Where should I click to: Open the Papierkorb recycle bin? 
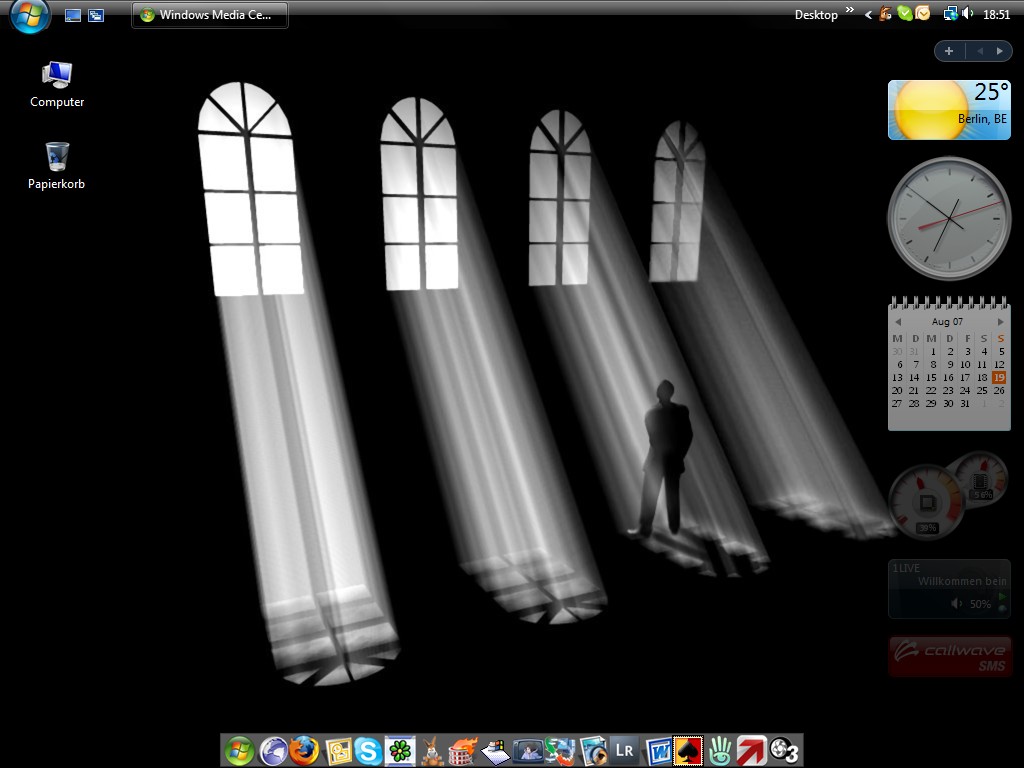(x=57, y=158)
